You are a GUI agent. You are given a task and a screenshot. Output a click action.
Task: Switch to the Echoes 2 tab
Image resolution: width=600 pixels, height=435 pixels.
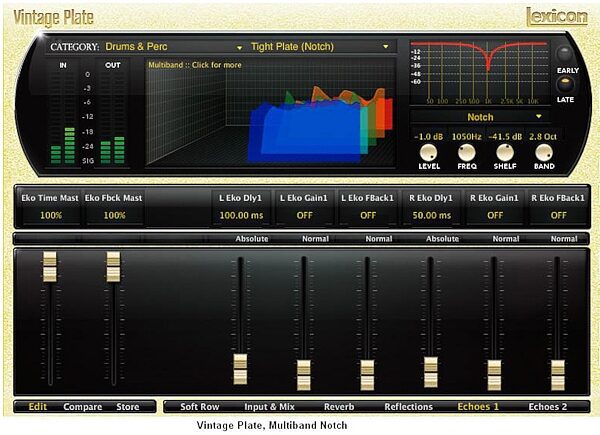[x=548, y=407]
